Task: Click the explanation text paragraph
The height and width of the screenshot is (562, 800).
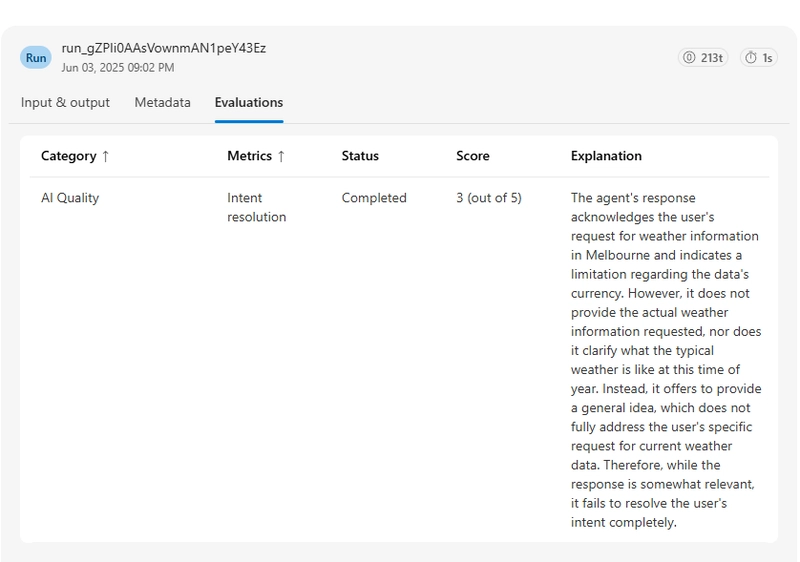Action: coord(666,360)
